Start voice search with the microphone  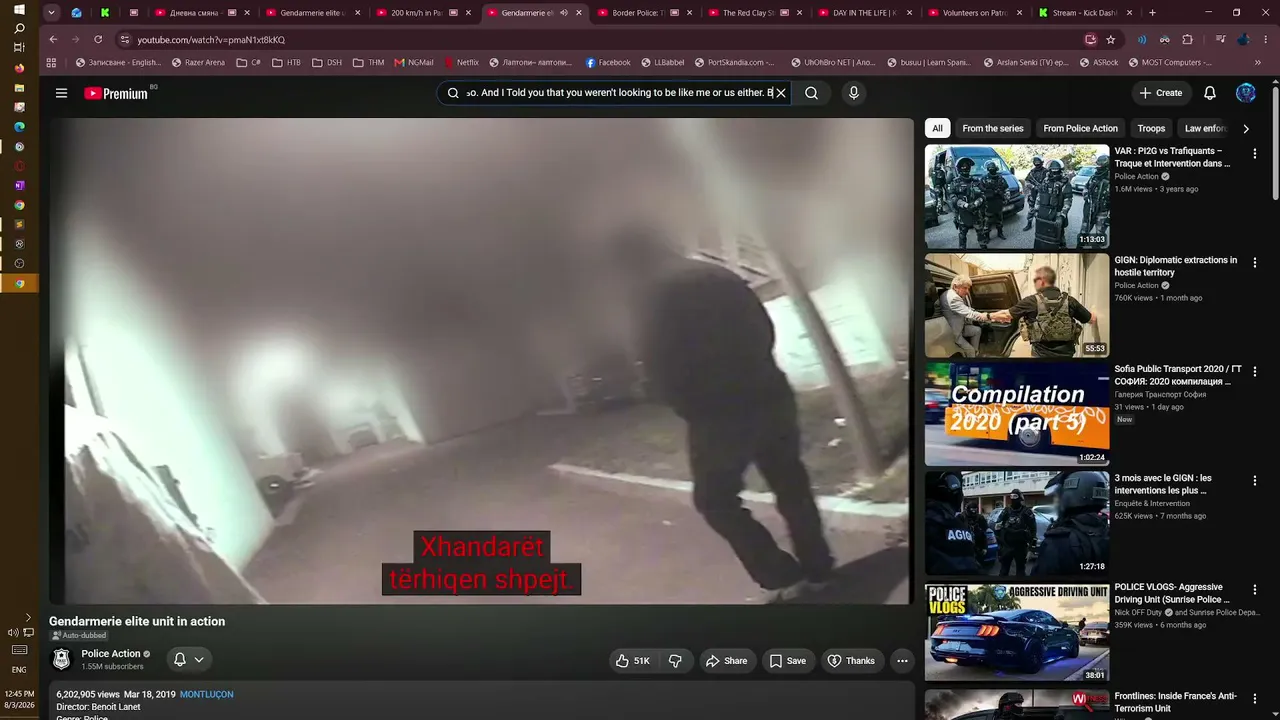point(853,93)
